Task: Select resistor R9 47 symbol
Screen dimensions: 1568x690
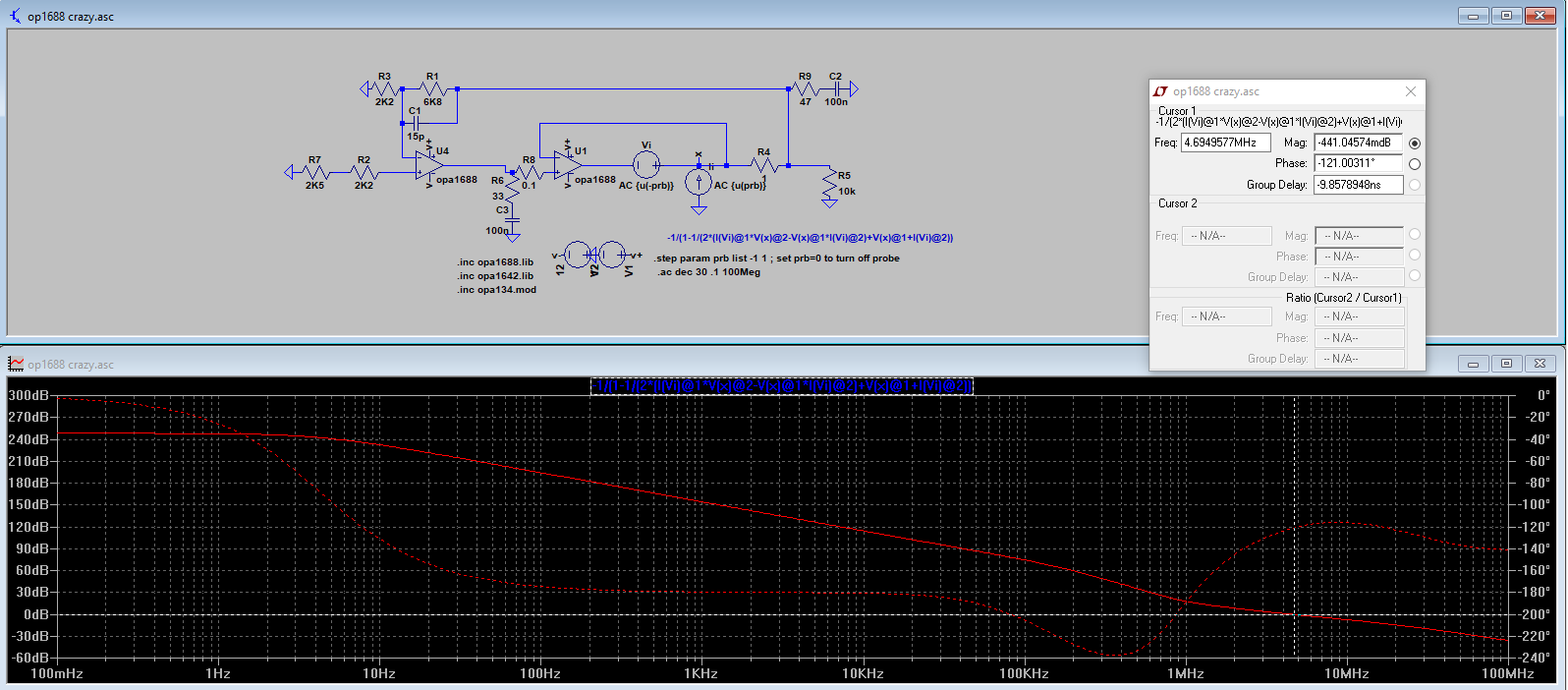Action: click(x=806, y=88)
